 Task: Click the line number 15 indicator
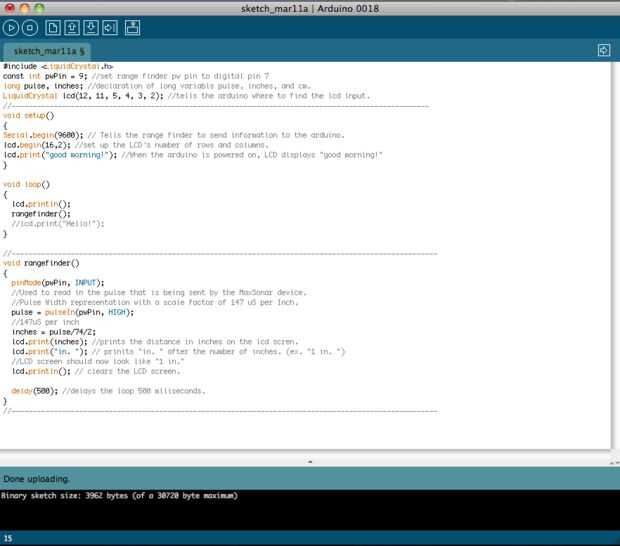[8, 538]
